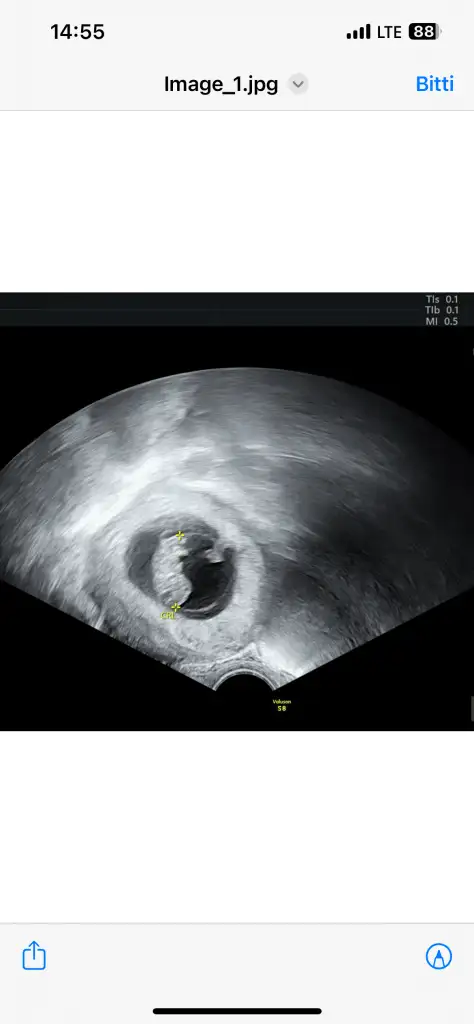
Task: Tap the LTE network label
Action: 389,32
